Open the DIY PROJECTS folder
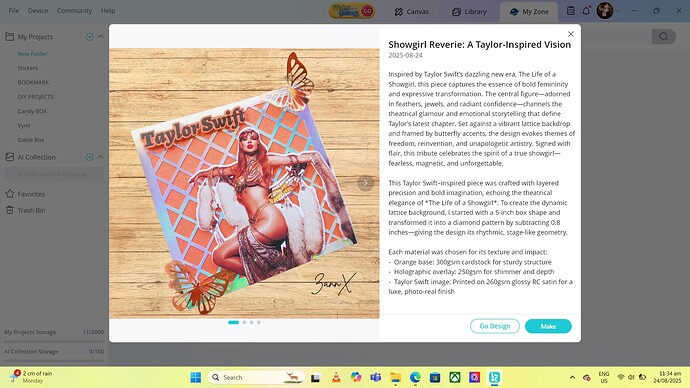The width and height of the screenshot is (690, 388). pos(36,97)
